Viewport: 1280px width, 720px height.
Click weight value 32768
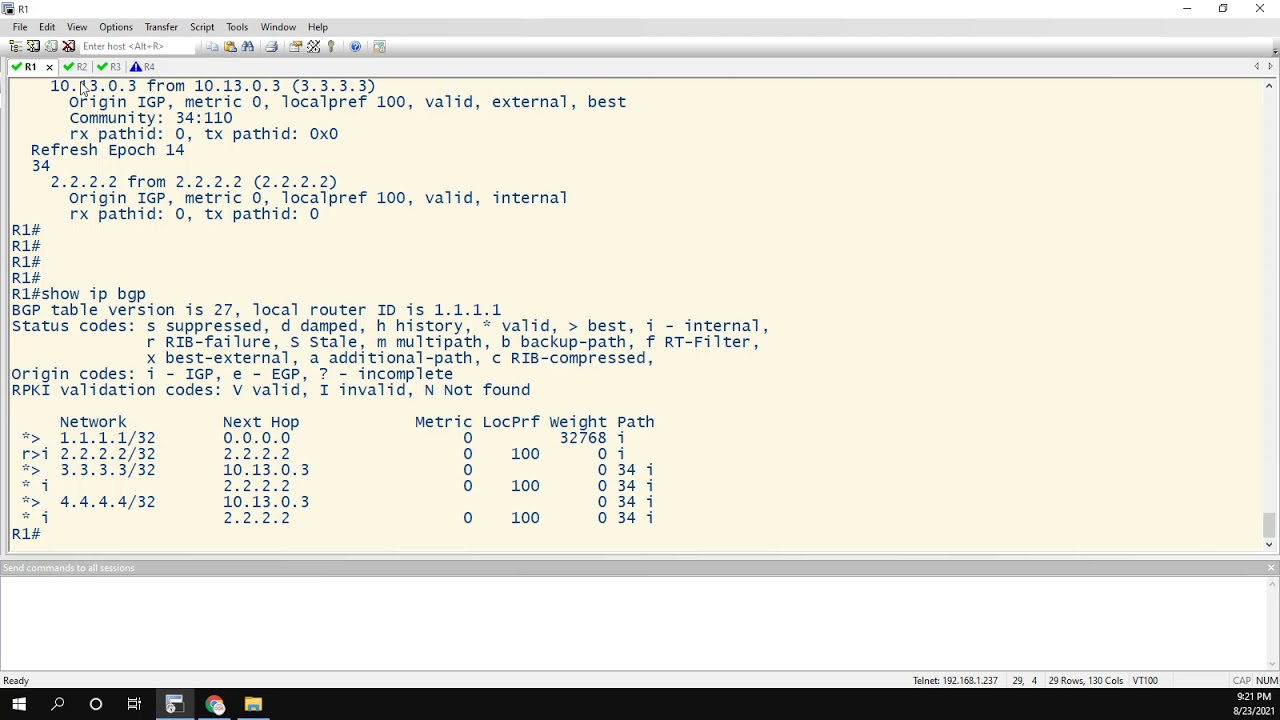[x=583, y=438]
